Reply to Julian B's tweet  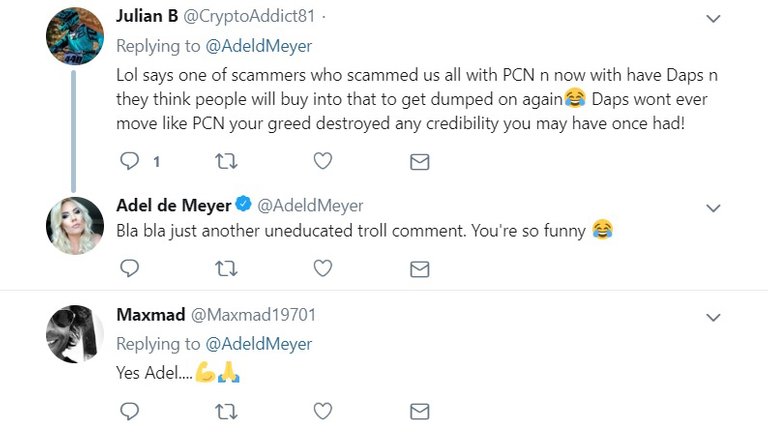tap(129, 161)
